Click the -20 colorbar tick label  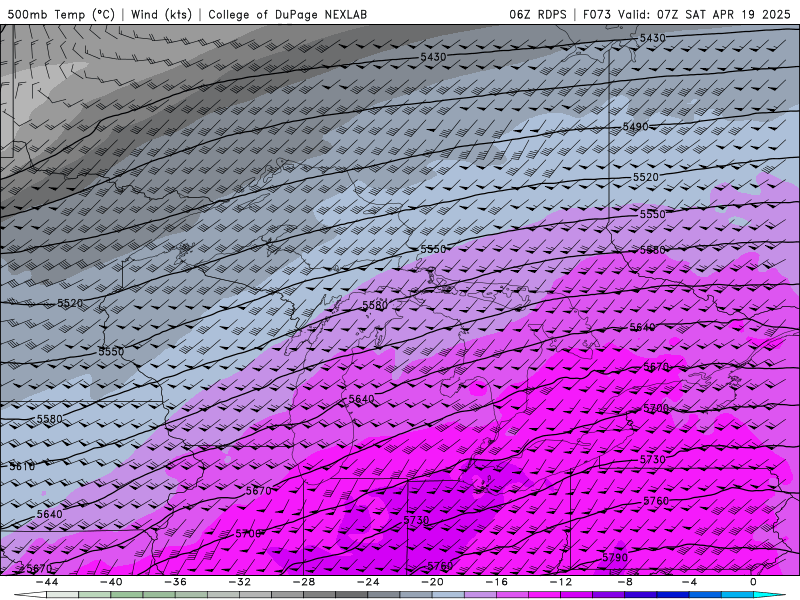pos(432,582)
